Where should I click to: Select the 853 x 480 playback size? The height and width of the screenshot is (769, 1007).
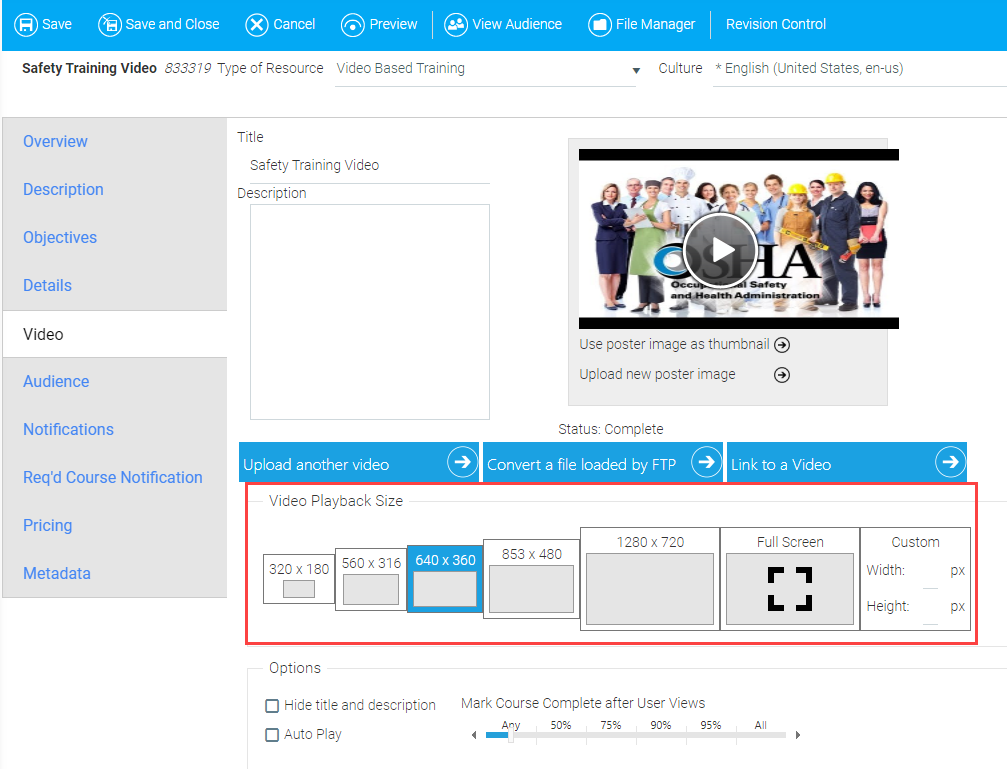coord(531,588)
